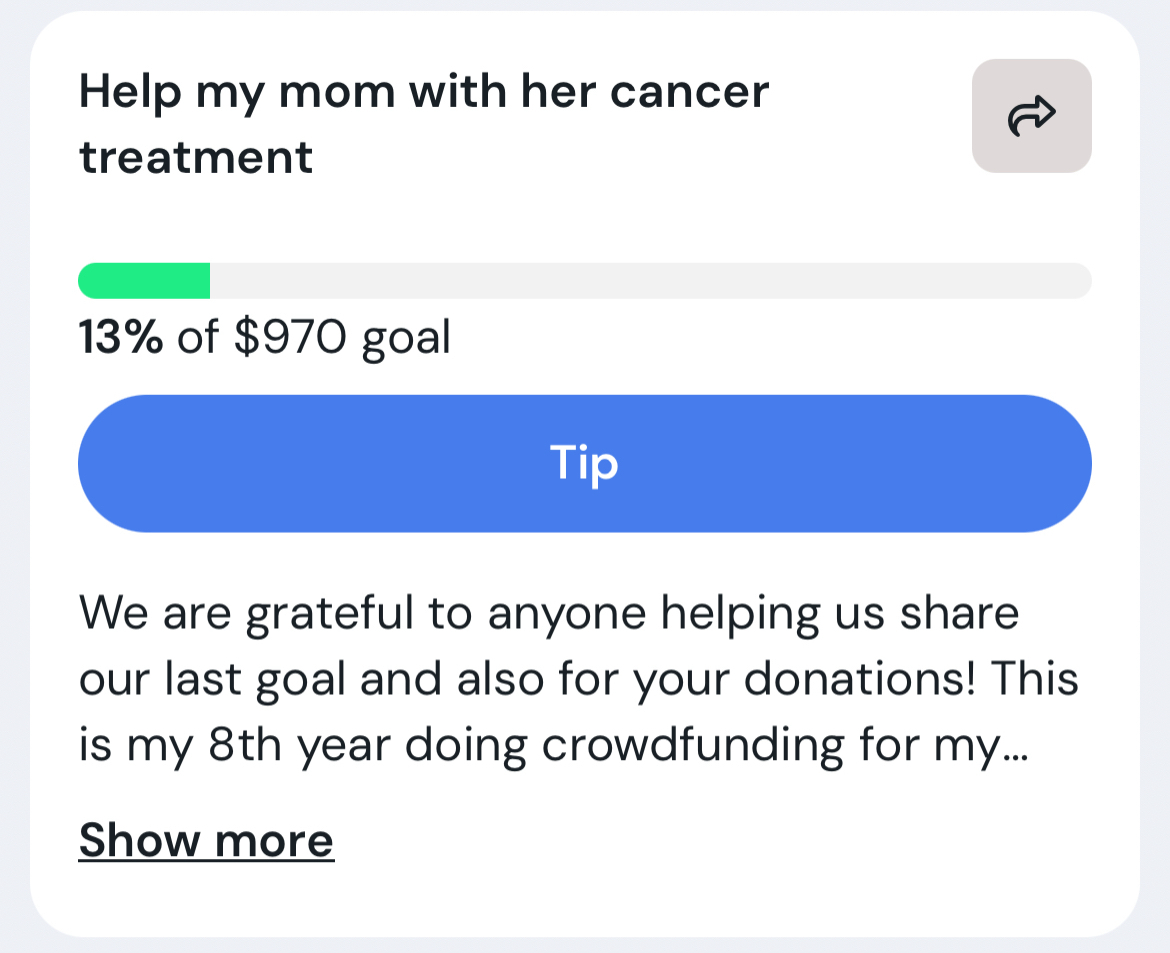Click the gray unfilled progress bar portion

tap(650, 281)
